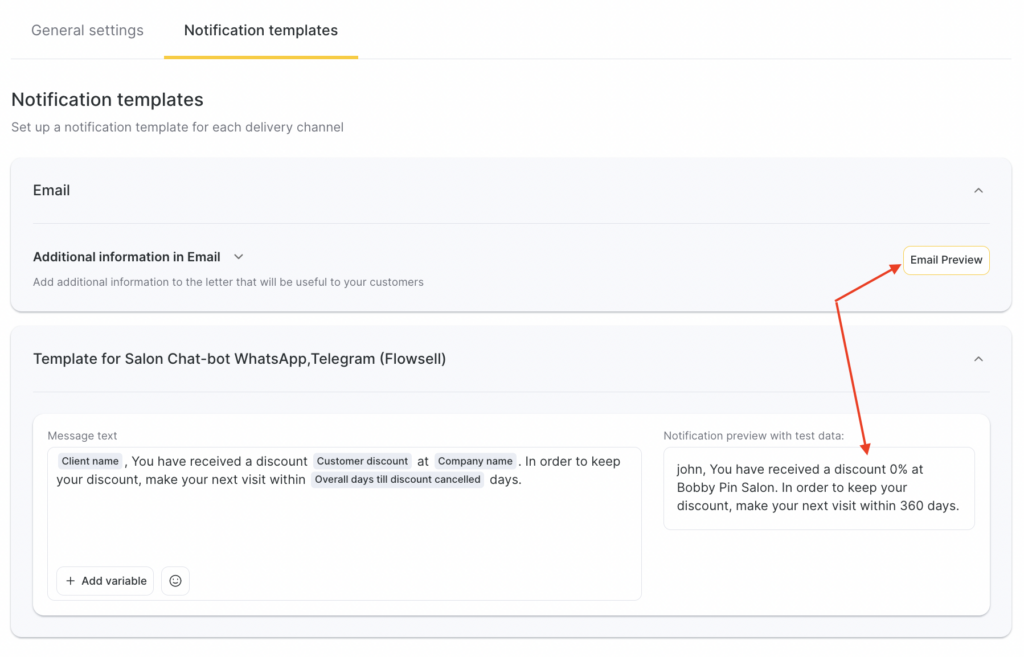Screen dimensions: 1024x657
Task: Click the Notification preview with test data label
Action: 753,436
